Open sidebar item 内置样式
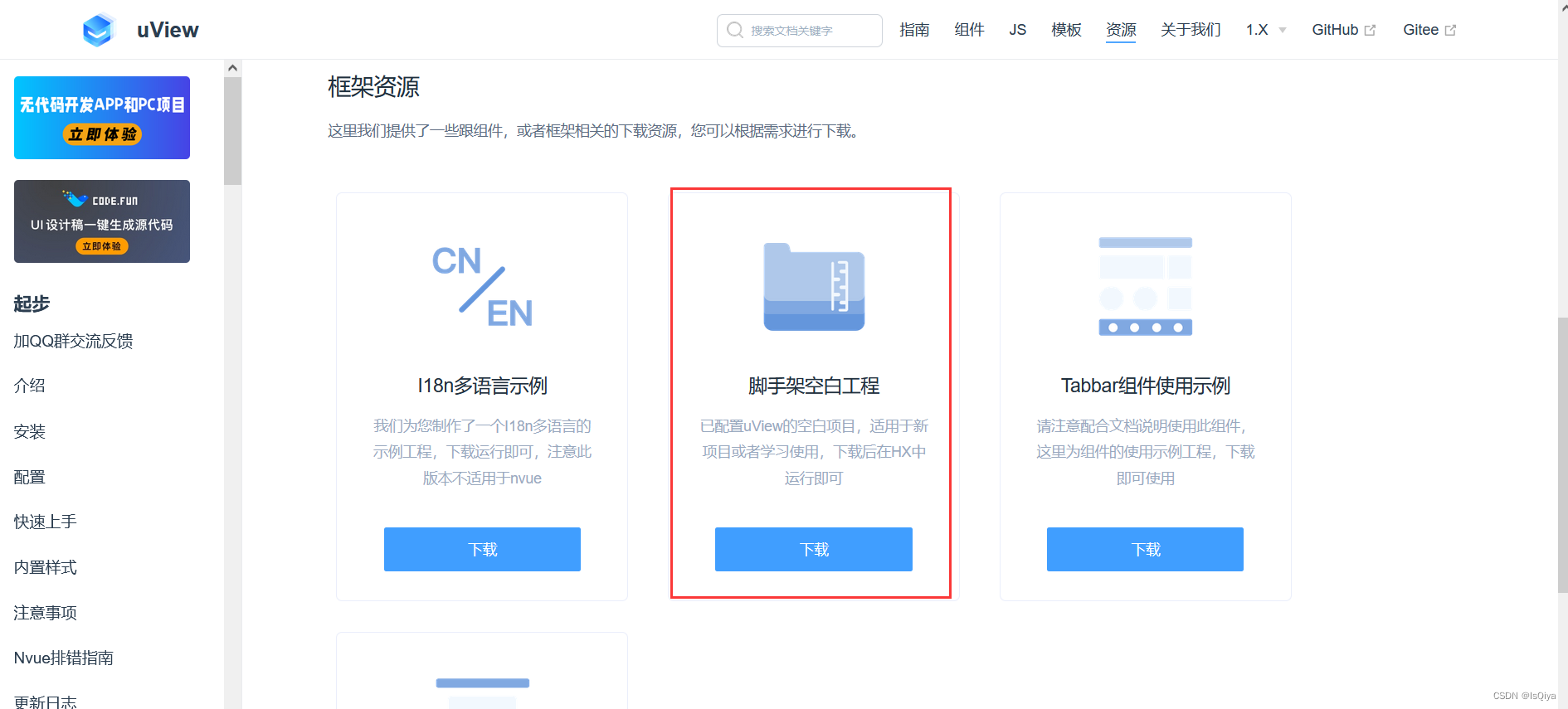This screenshot has height=709, width=1568. tap(45, 567)
